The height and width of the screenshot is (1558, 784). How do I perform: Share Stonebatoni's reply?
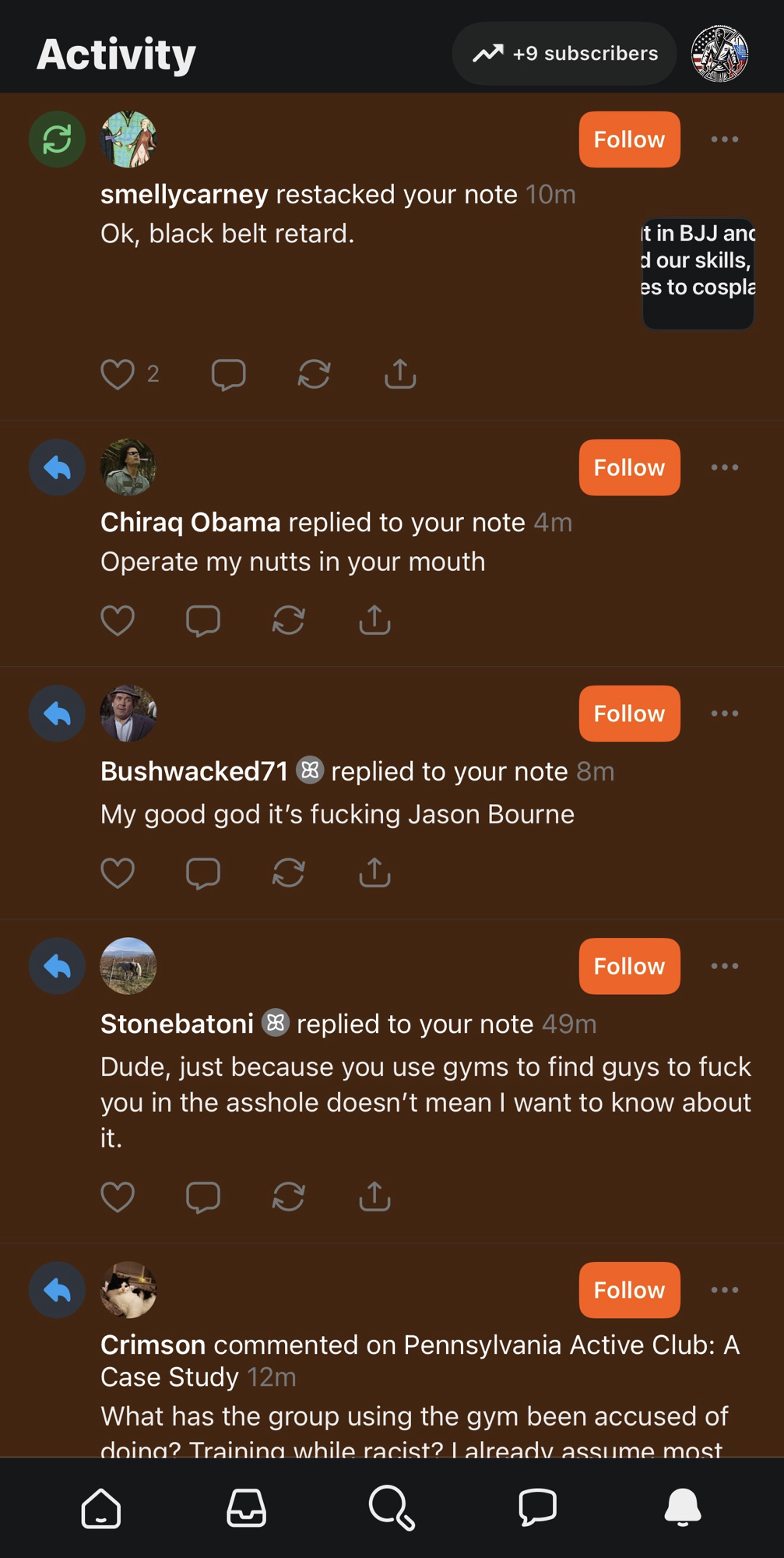374,1197
